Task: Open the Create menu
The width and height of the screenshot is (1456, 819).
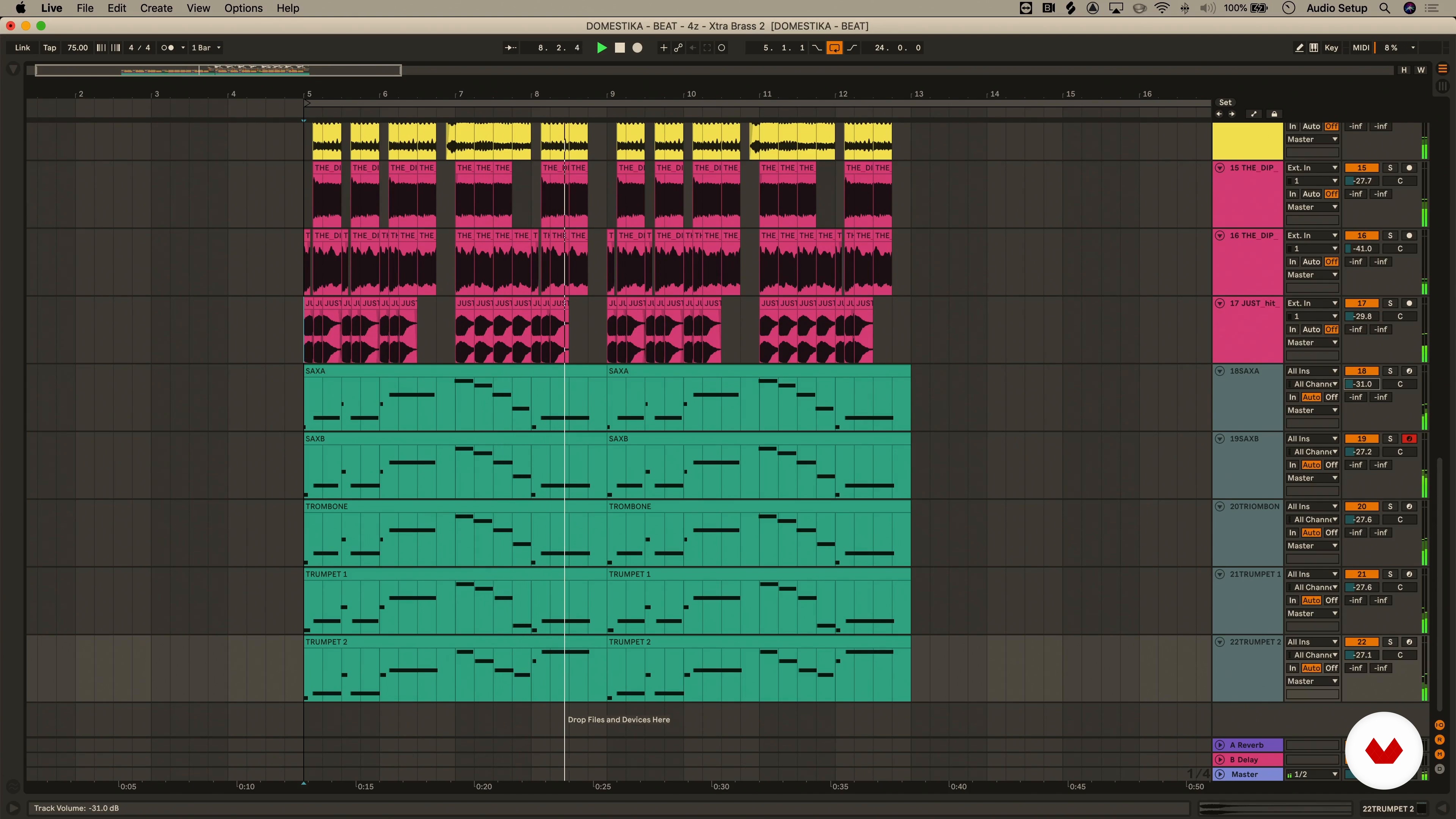Action: tap(156, 8)
